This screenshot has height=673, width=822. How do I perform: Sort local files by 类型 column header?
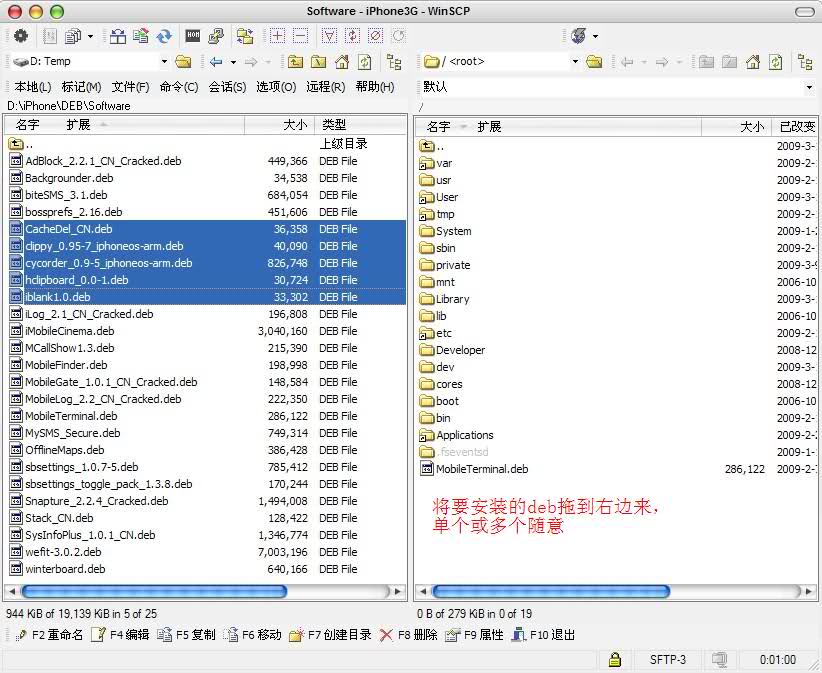(x=360, y=125)
